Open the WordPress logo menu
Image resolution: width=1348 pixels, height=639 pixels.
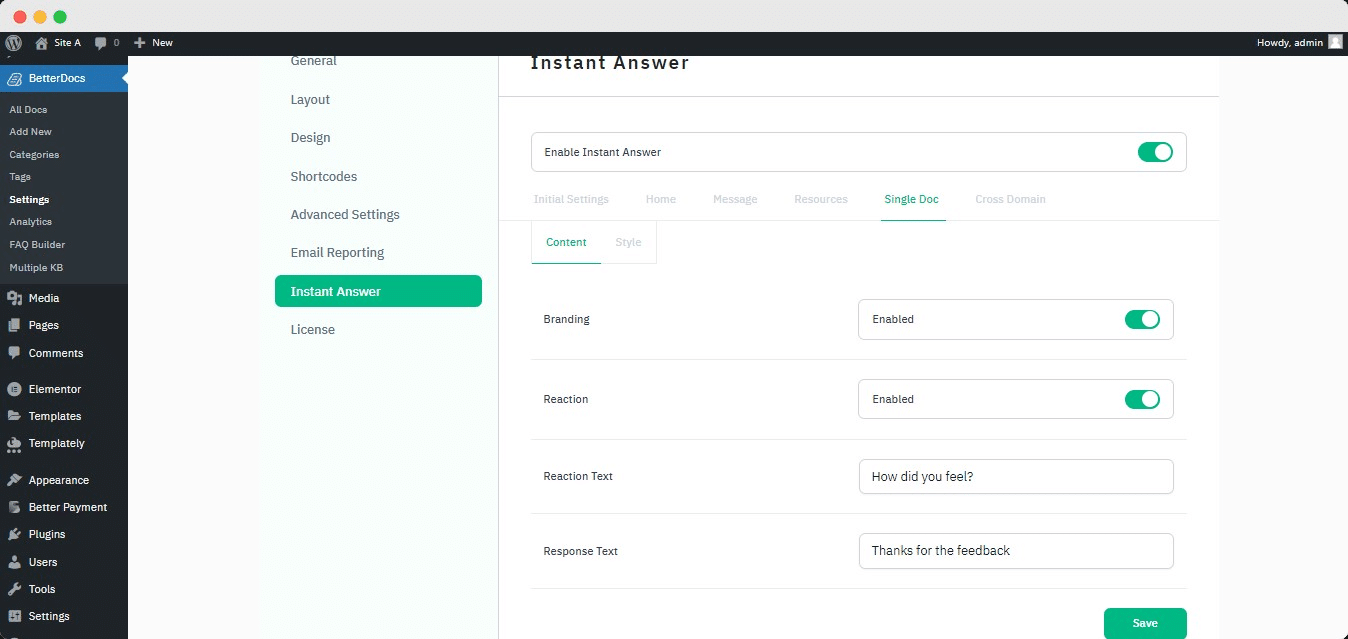(13, 43)
